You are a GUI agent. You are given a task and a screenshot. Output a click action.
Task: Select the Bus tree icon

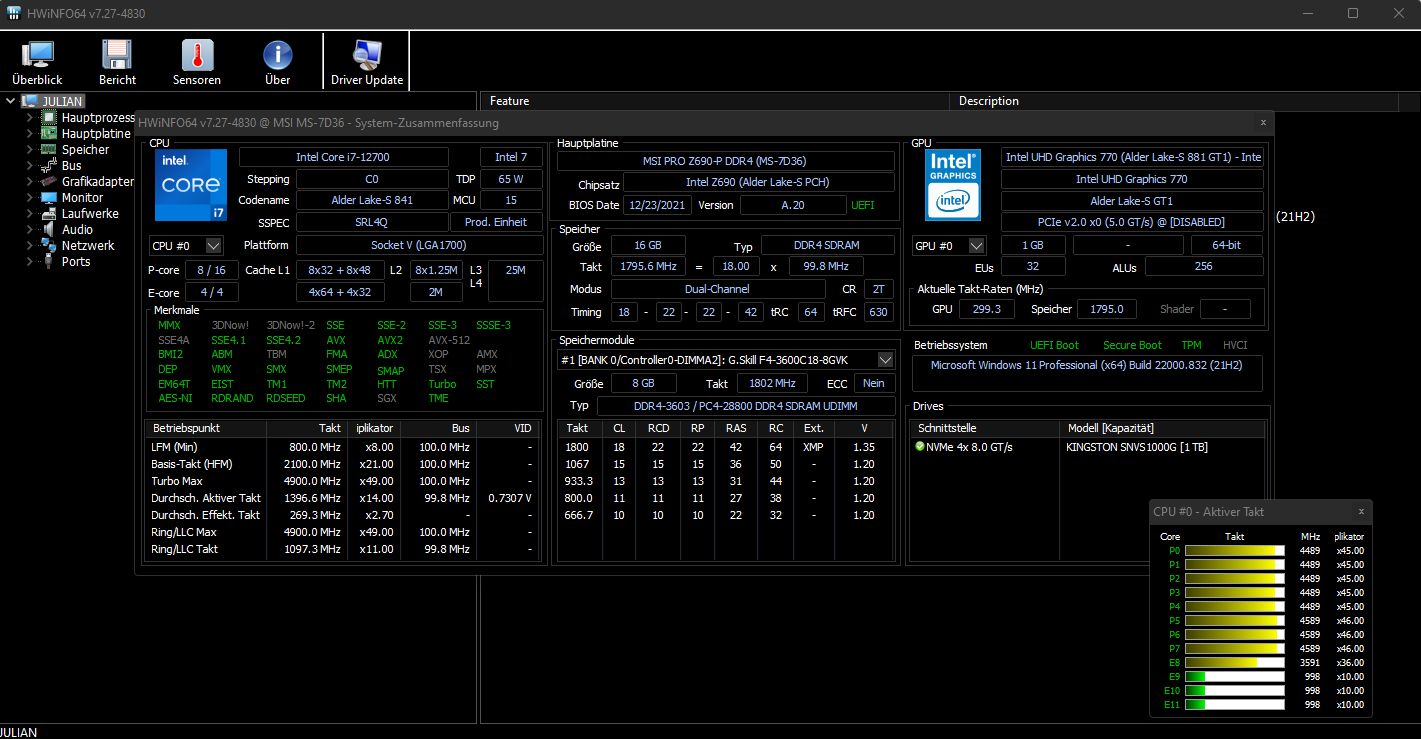(x=48, y=165)
